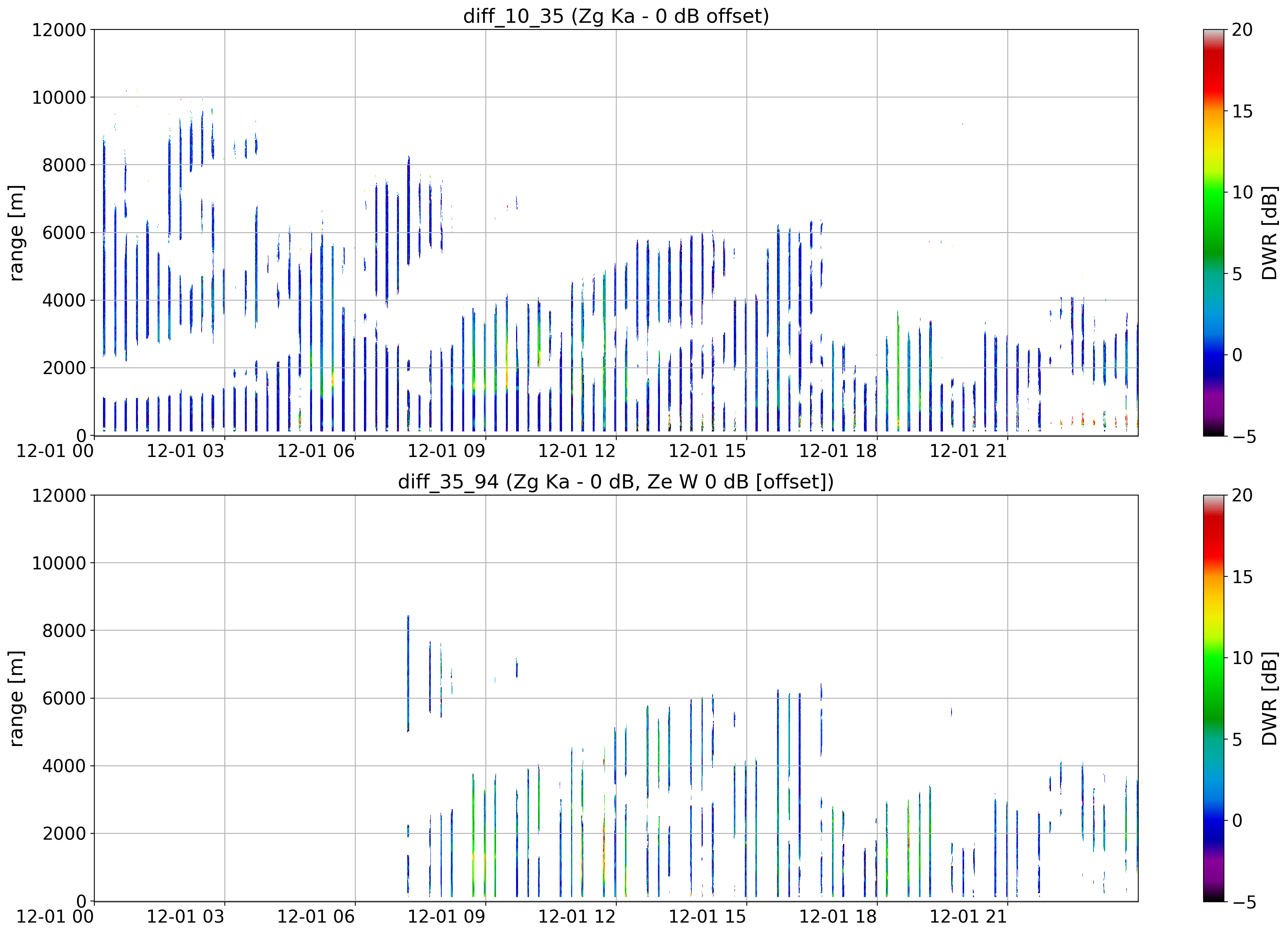The width and height of the screenshot is (1288, 934).
Task: Click the colorbar tick '20' of the diff_10_35 plot
Action: [1242, 29]
